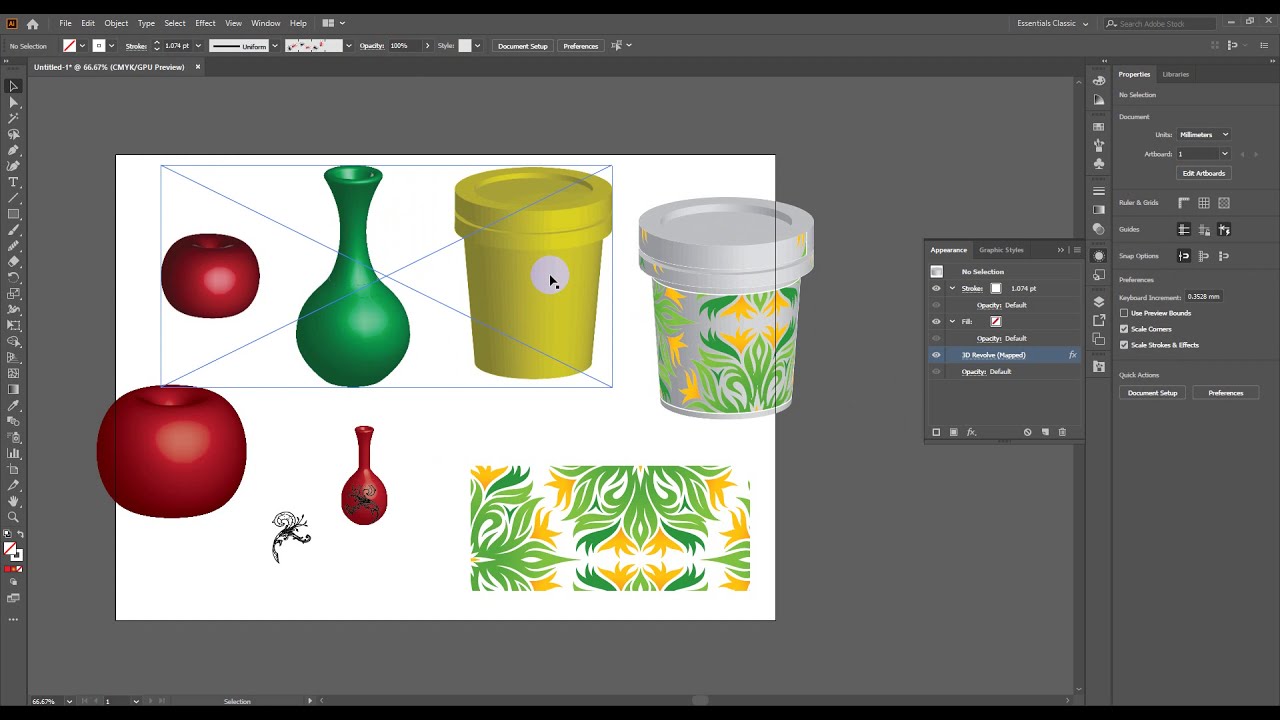Open the Style dropdown in control bar

[477, 46]
